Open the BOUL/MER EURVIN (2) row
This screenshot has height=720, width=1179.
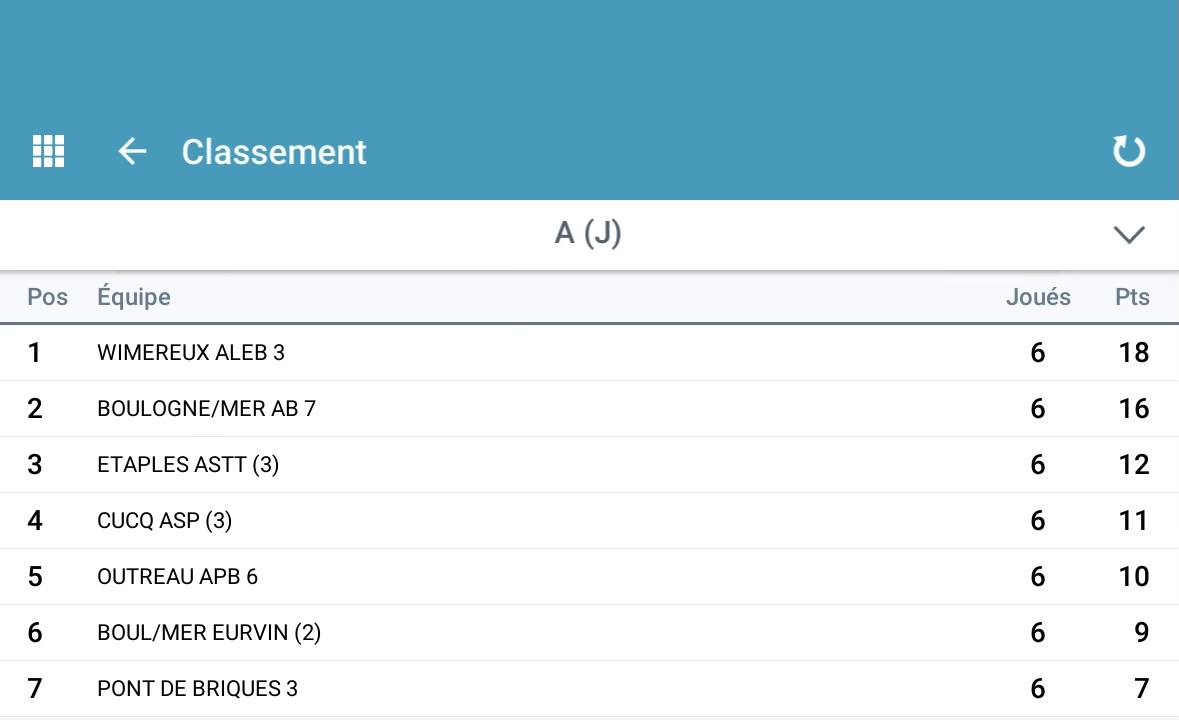click(590, 633)
